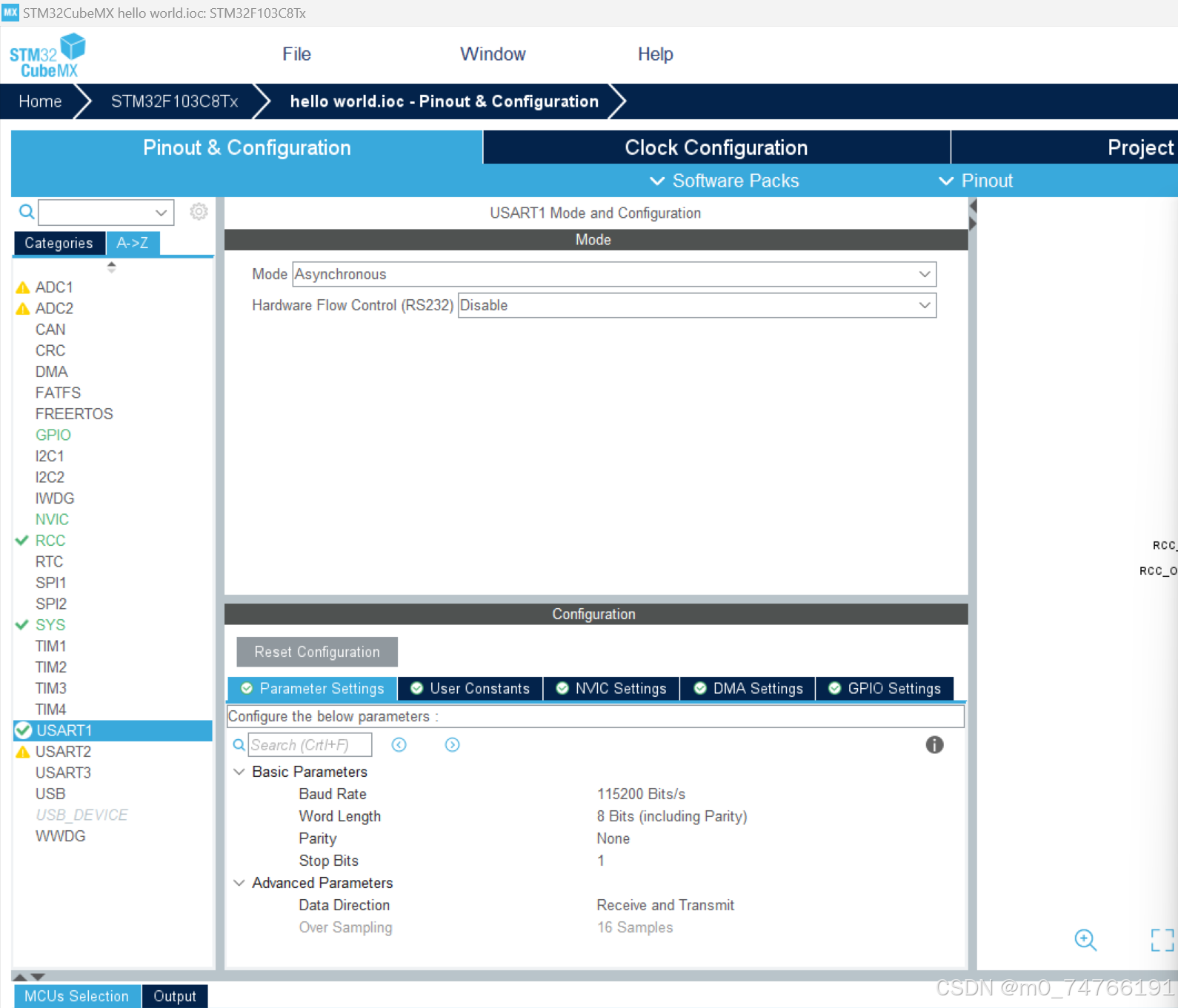Click the parameter search magnifier icon
Image resolution: width=1178 pixels, height=1008 pixels.
click(x=239, y=745)
